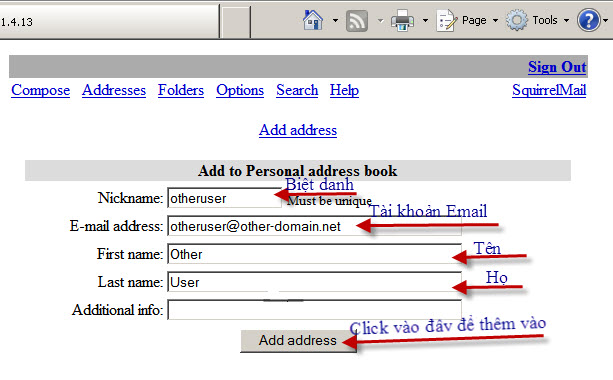Open the Options link
613x380 pixels.
point(240,90)
